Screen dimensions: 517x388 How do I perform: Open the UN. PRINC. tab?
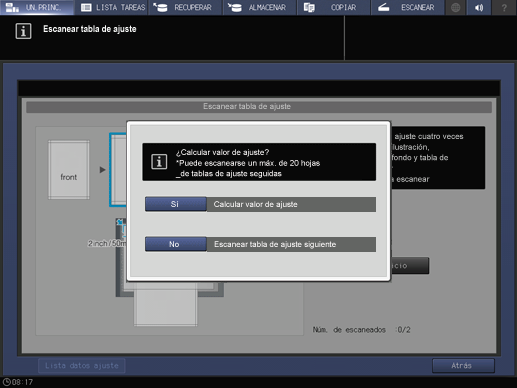pos(37,7)
